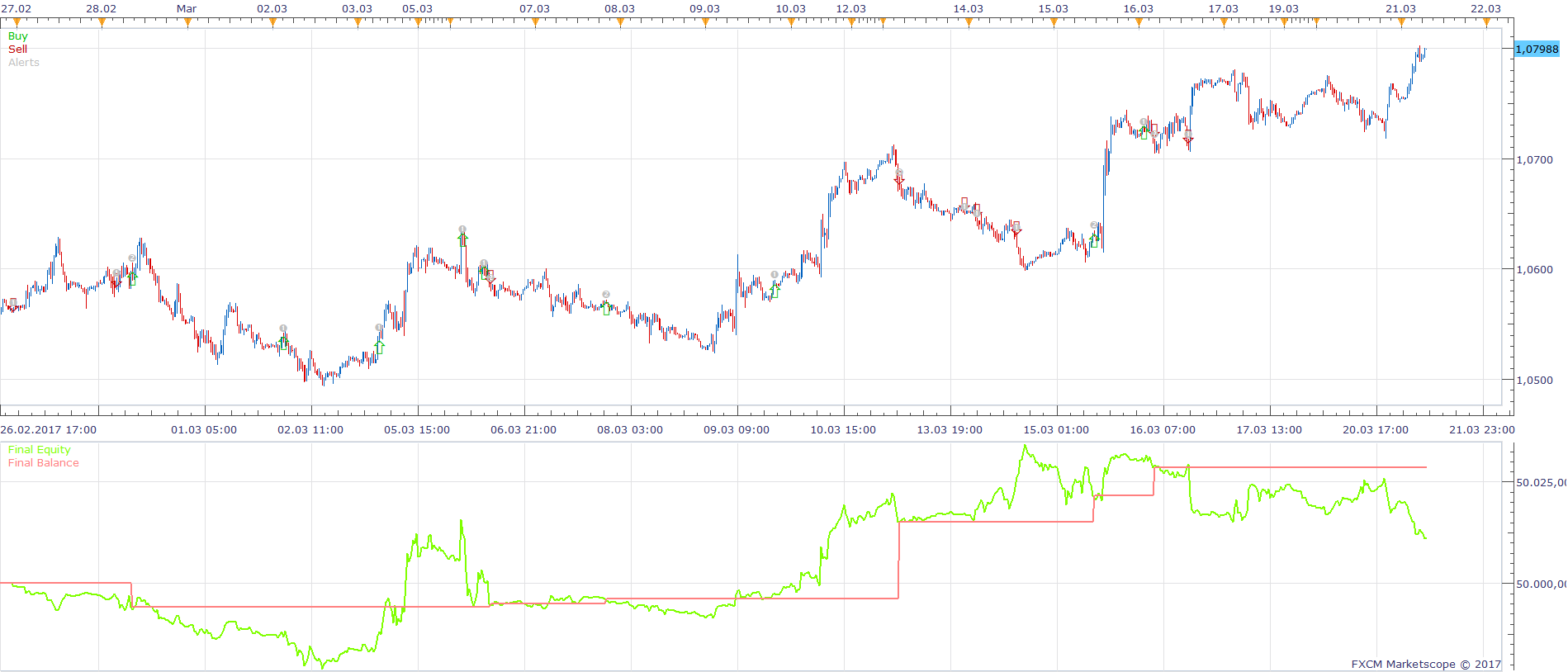
Task: Click the 17.03 13:00 time label
Action: (x=1269, y=430)
